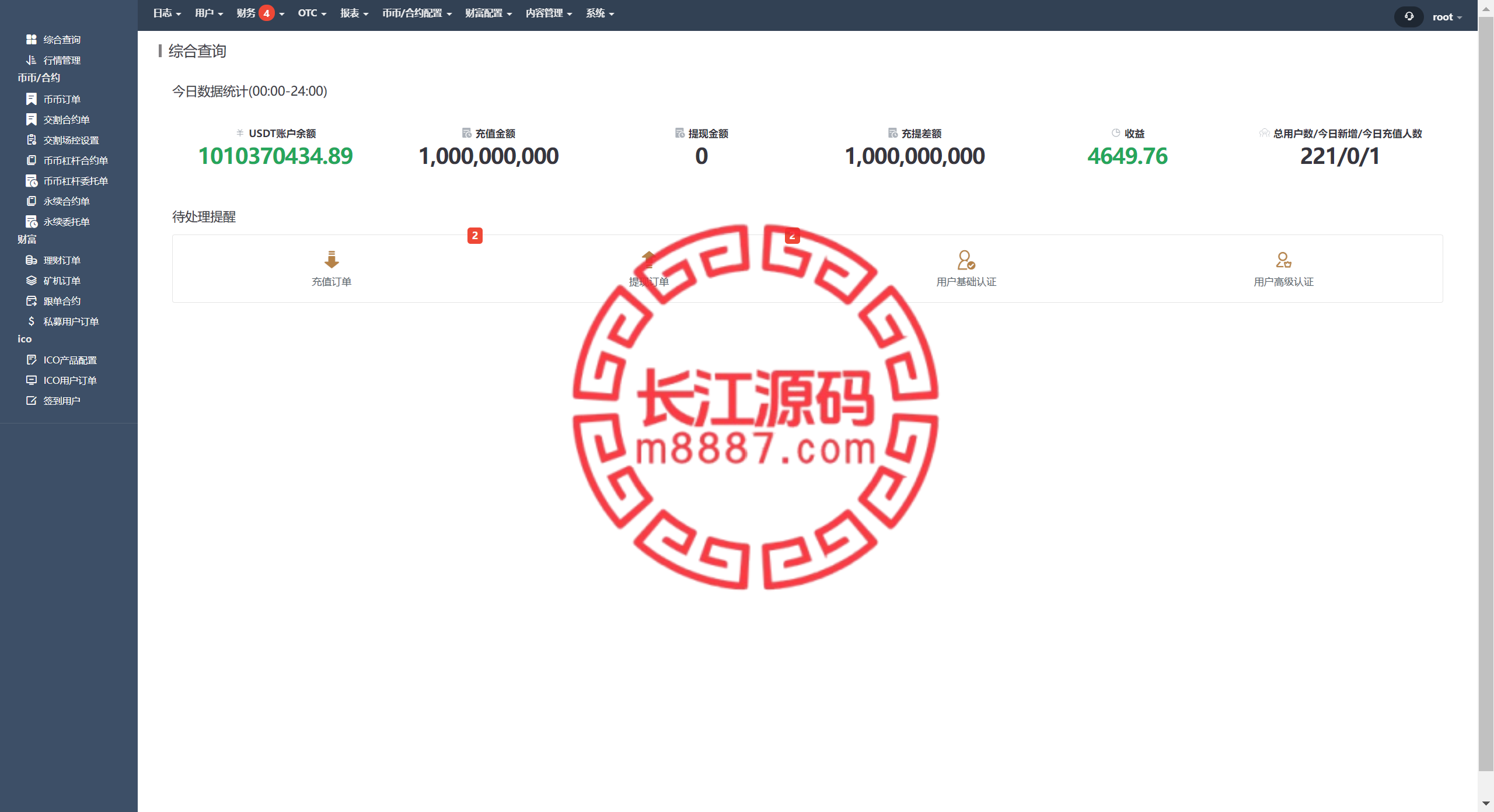This screenshot has width=1494, height=812.
Task: Click the 永续委托单 clock icon
Action: click(32, 222)
